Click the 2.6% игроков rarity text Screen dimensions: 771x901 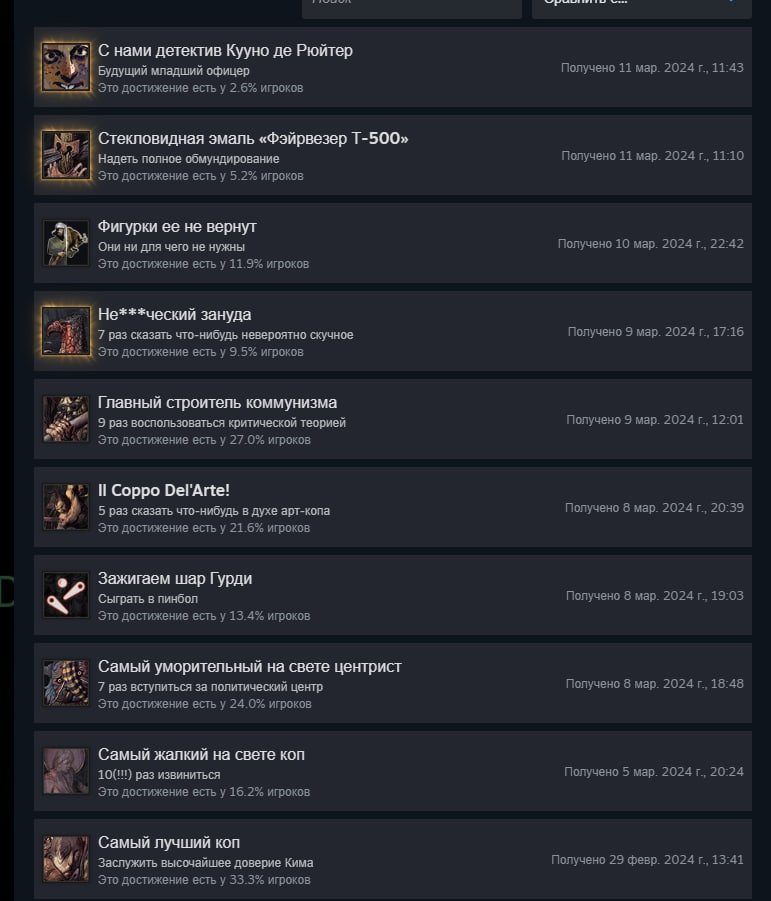pos(267,88)
